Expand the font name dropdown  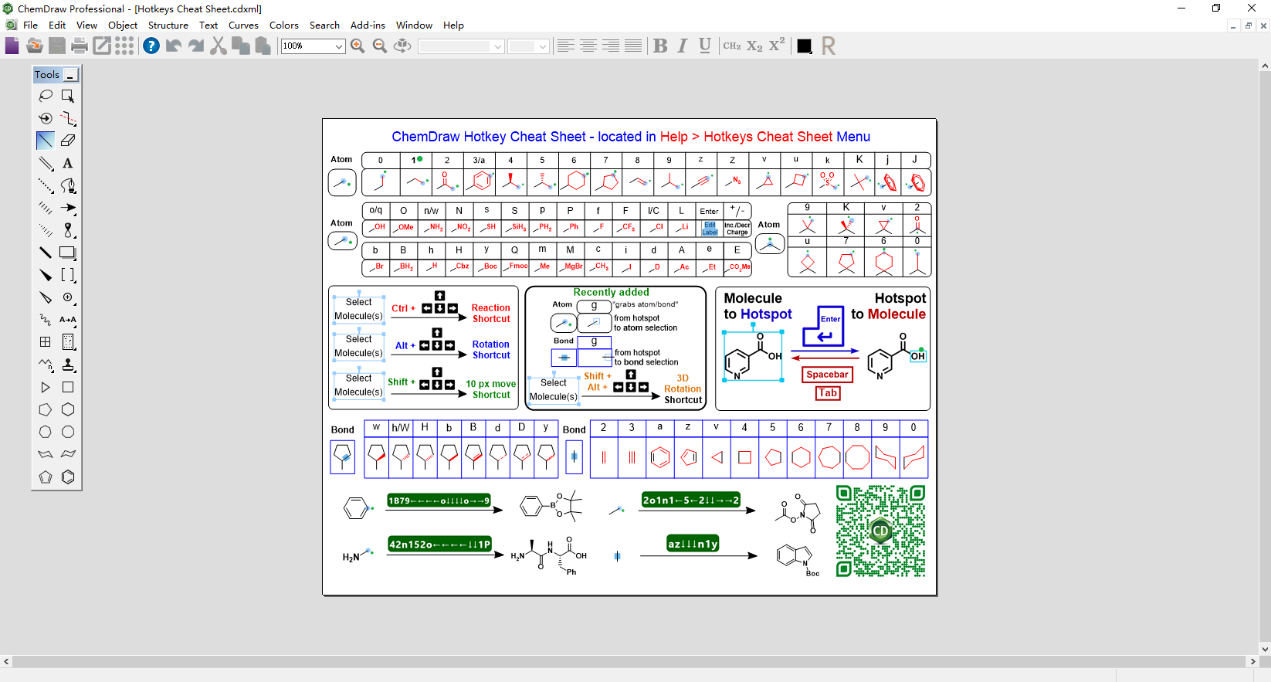click(497, 47)
